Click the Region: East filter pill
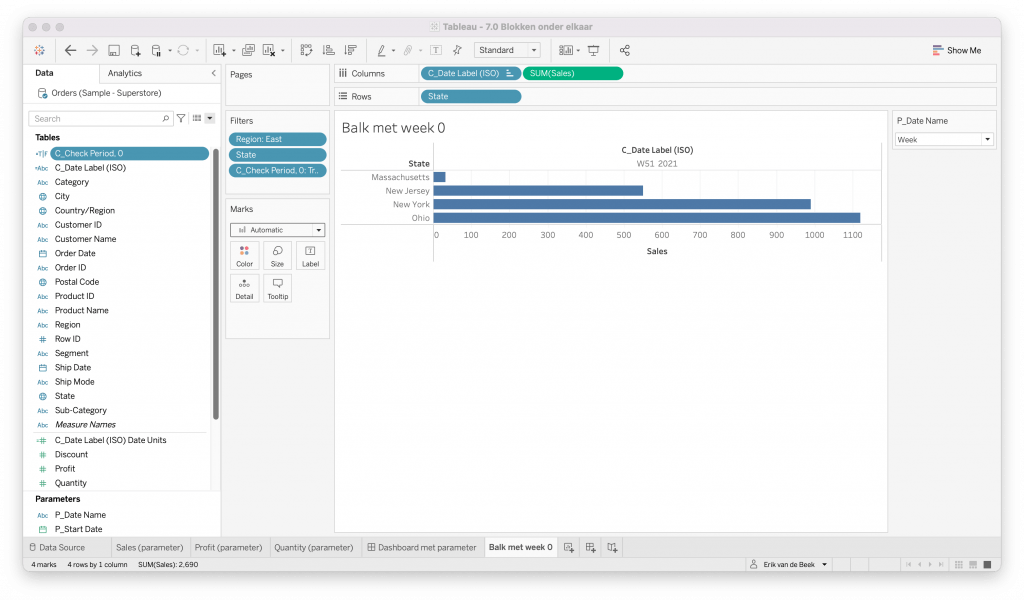 pyautogui.click(x=277, y=139)
